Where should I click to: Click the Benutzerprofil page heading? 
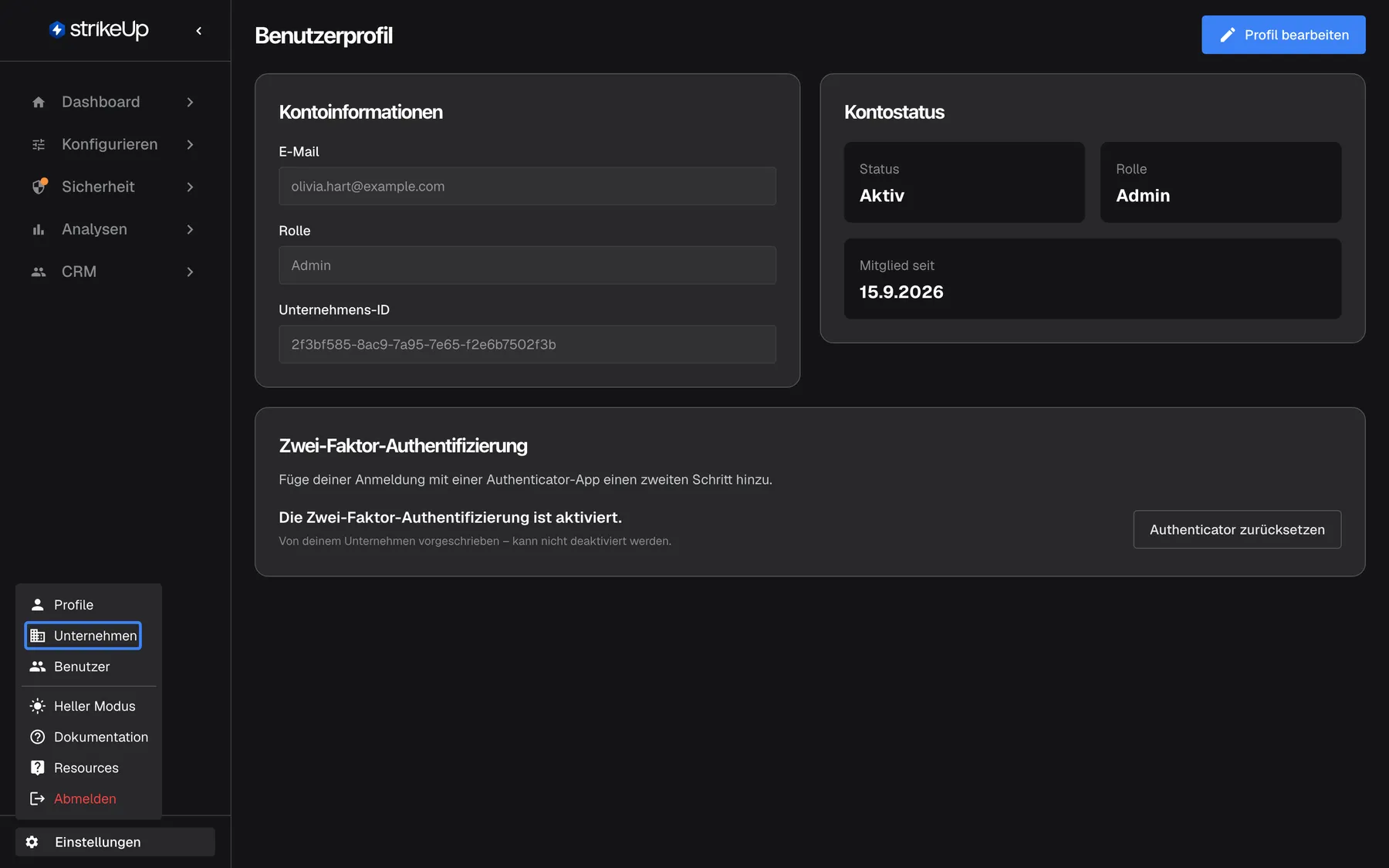tap(323, 35)
